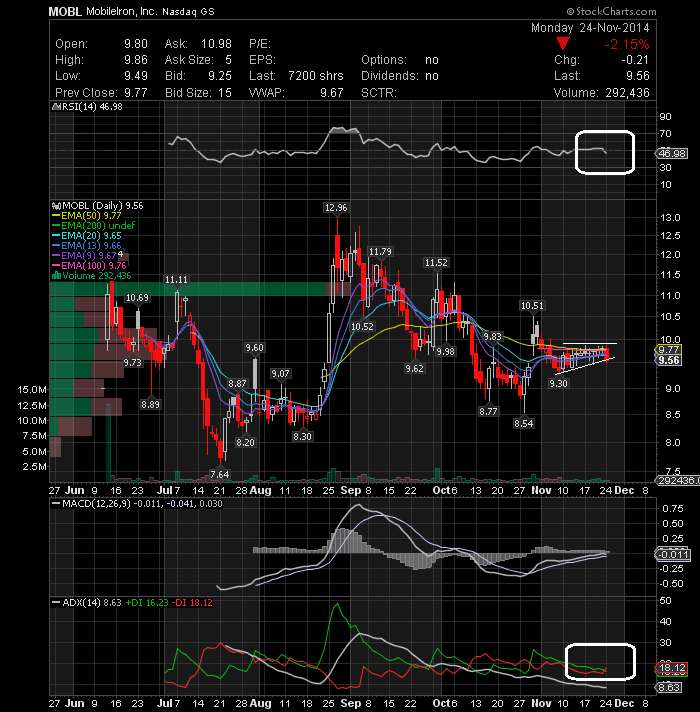Click the Last 7200 shrs value
The image size is (700, 712).
[x=315, y=76]
